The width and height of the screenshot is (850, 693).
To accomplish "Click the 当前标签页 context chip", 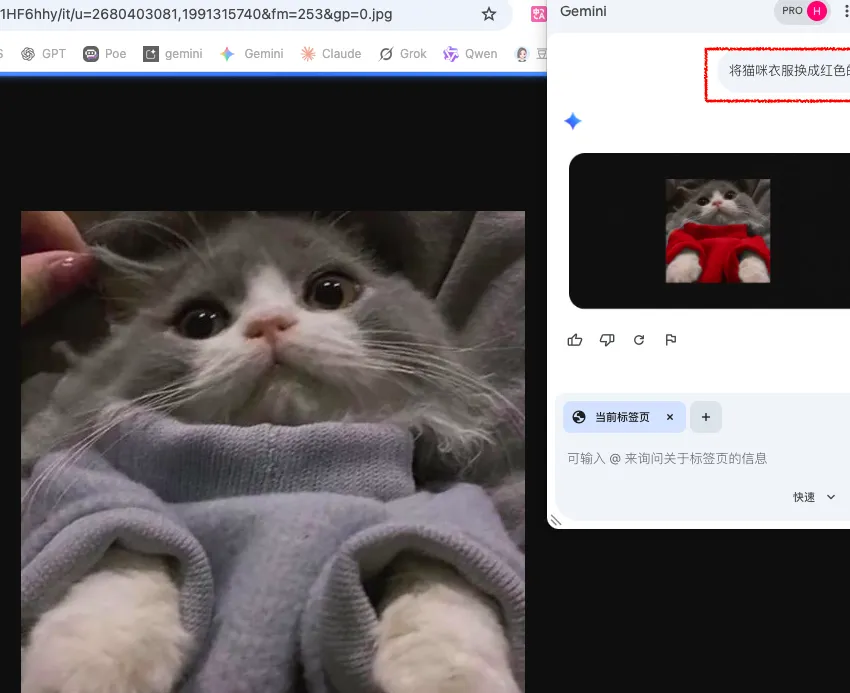I will coord(624,417).
